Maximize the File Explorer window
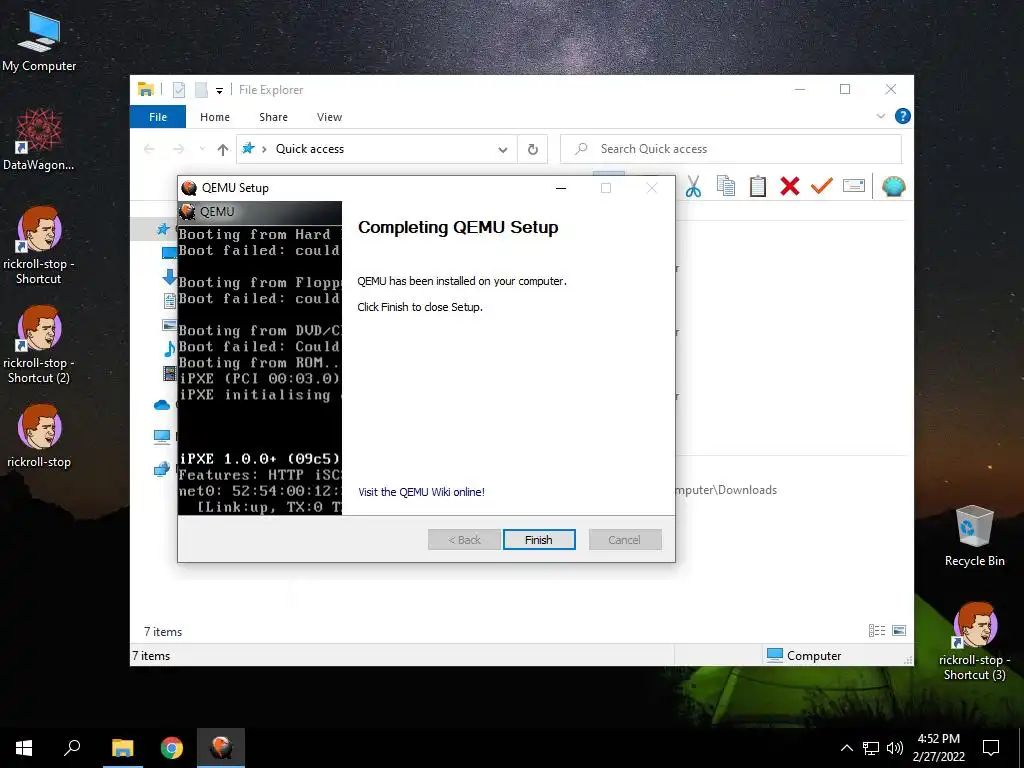 click(845, 89)
